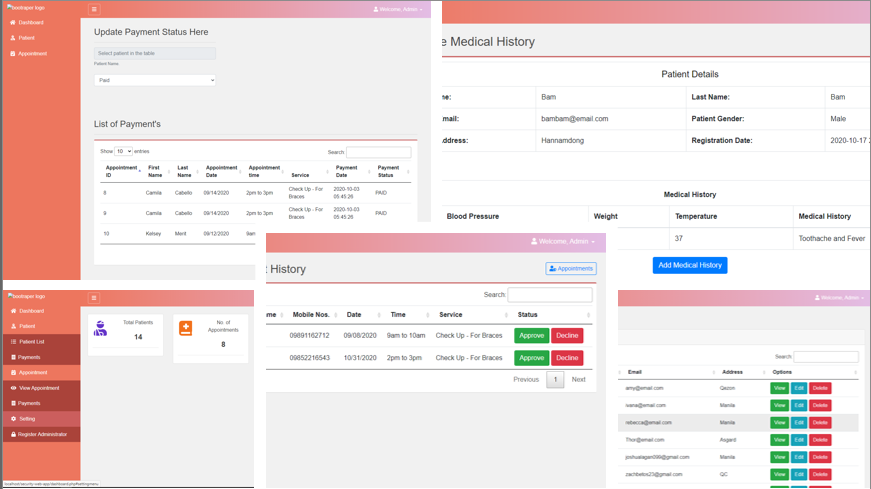This screenshot has height=489, width=871.
Task: Open Patient List item with list icon
Action: click(42, 342)
